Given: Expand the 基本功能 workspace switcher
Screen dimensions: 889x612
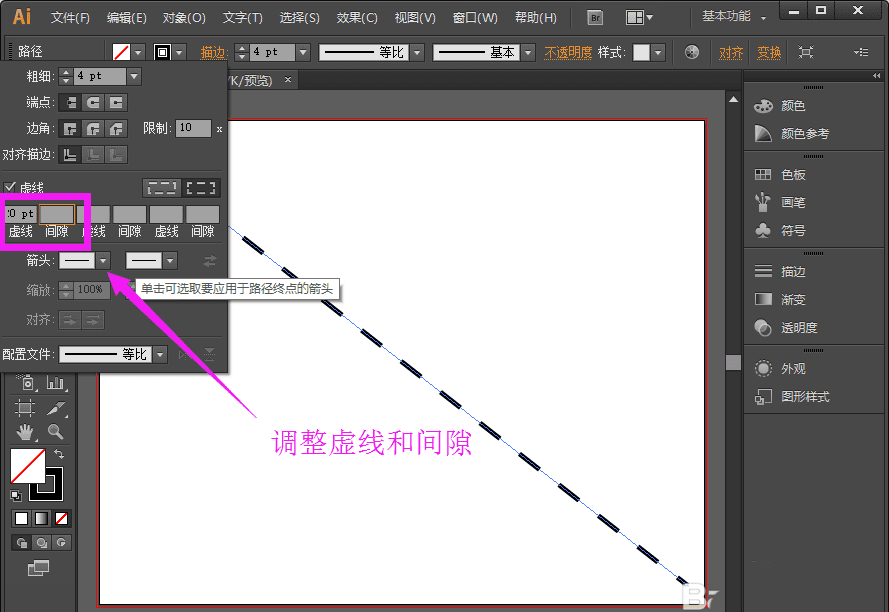Looking at the screenshot, I should tap(734, 16).
